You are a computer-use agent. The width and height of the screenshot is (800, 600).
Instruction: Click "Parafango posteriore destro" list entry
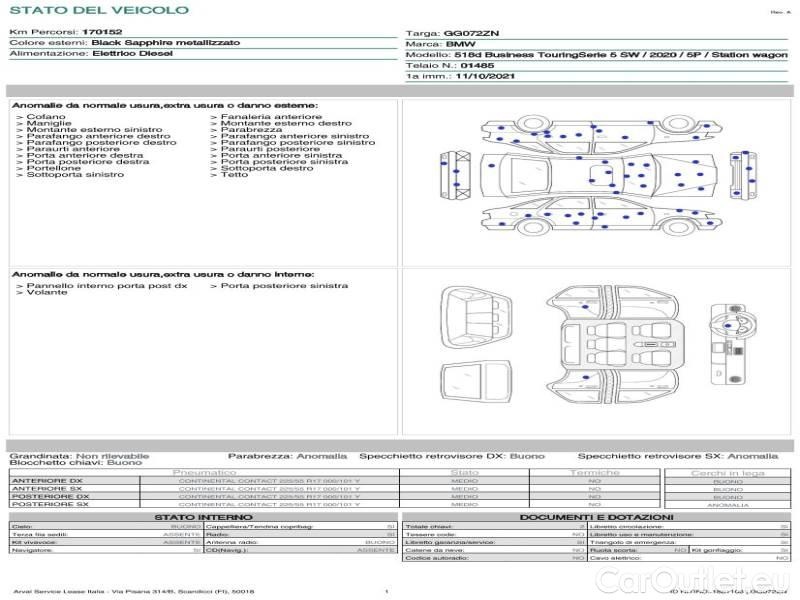point(102,142)
